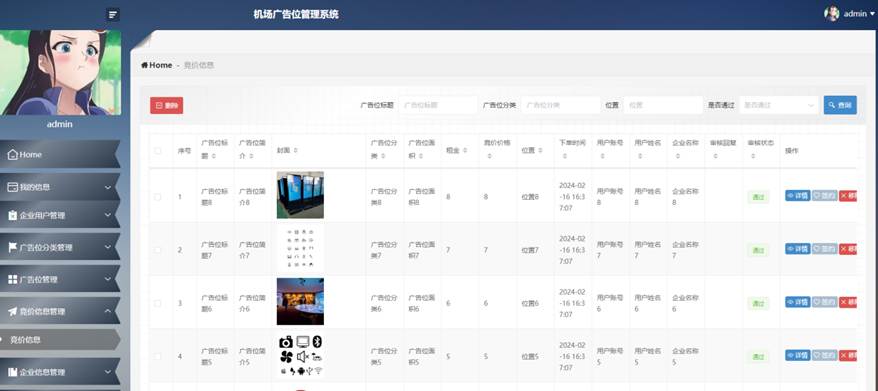Click the grid icon of 广告位管理
Screen dimensions: 878x391
(x=13, y=279)
